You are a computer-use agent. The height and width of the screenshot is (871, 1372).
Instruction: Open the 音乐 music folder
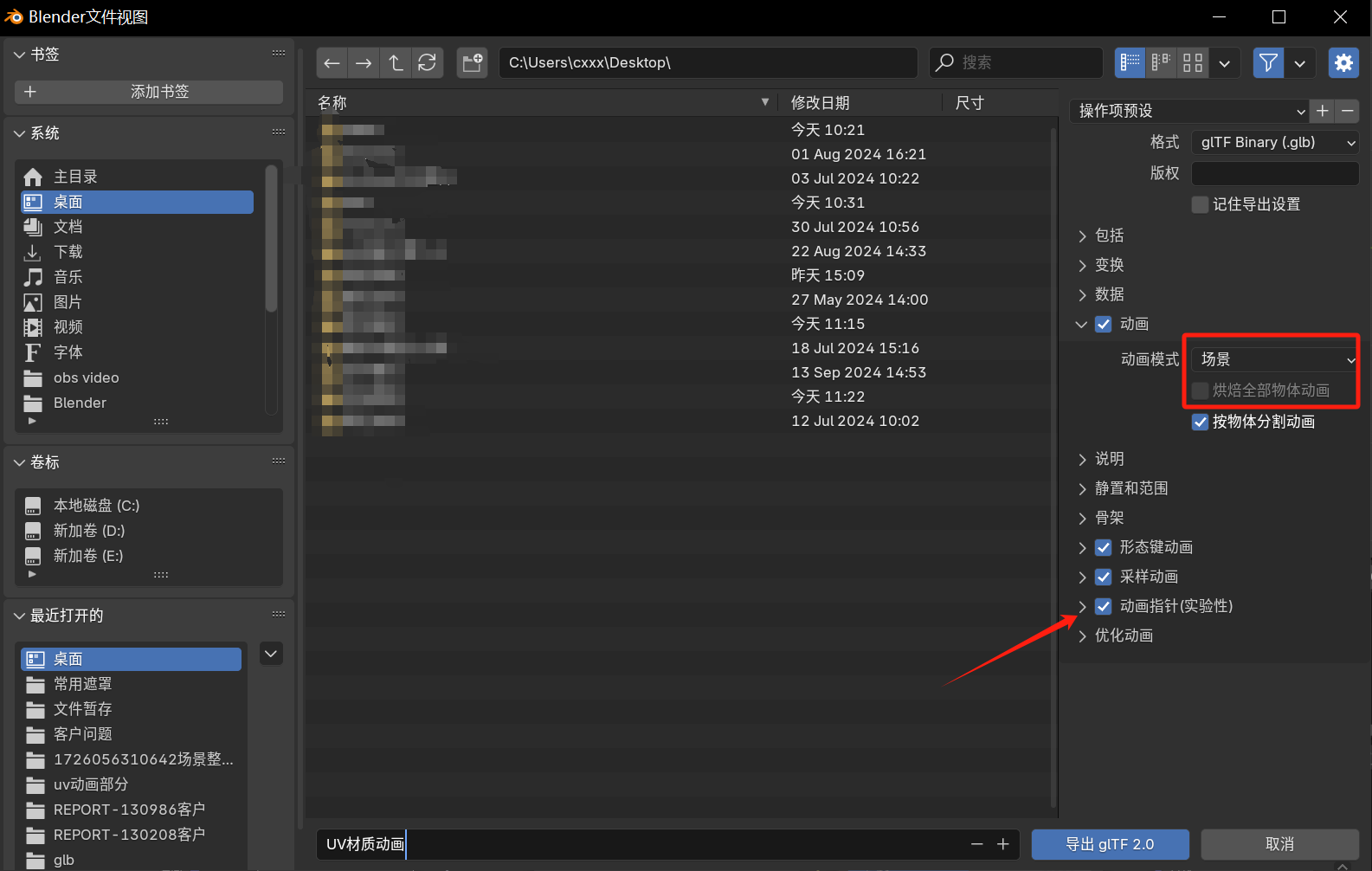click(x=138, y=277)
